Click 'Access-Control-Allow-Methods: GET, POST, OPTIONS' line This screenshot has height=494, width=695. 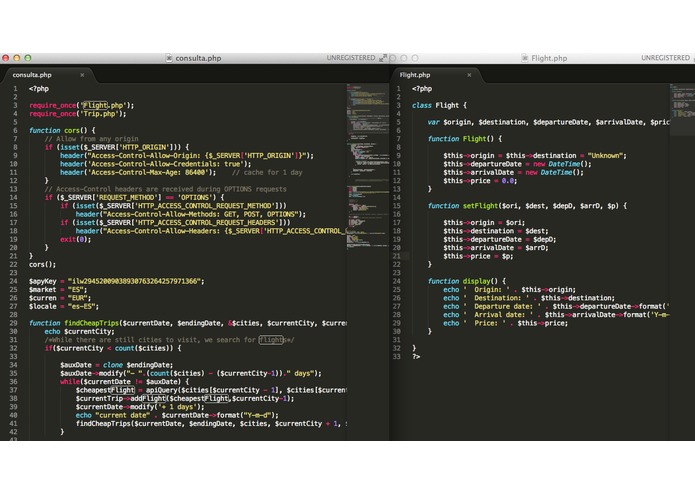(x=191, y=214)
